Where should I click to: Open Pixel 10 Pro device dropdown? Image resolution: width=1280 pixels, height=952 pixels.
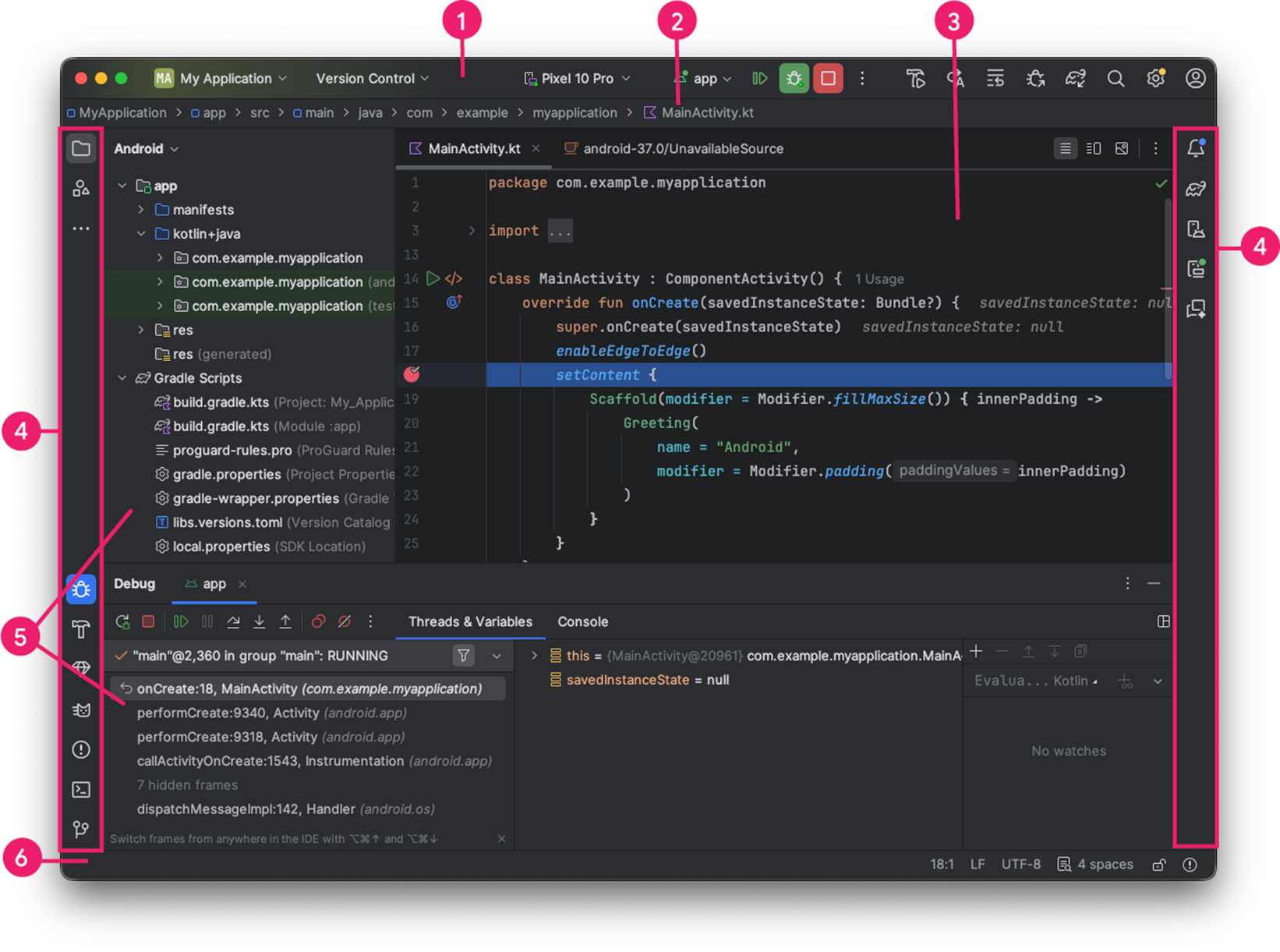pos(577,78)
